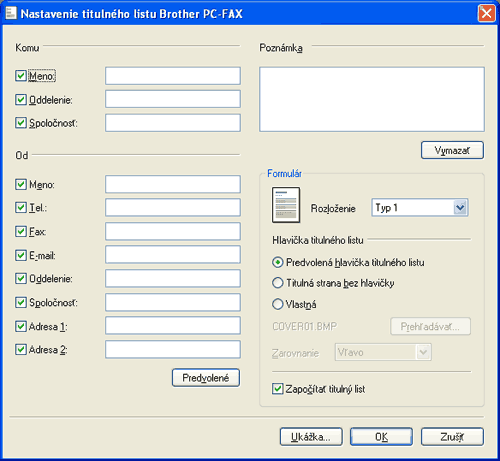Open the Zarovnanie Vľavo dropdown
Screen dimensions: 500x461
383,352
